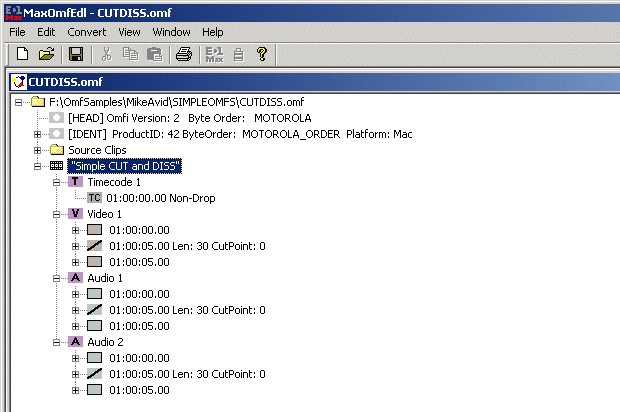Viewport: 620px width, 412px height.
Task: Click the yellow question mark Help icon
Action: [x=261, y=54]
